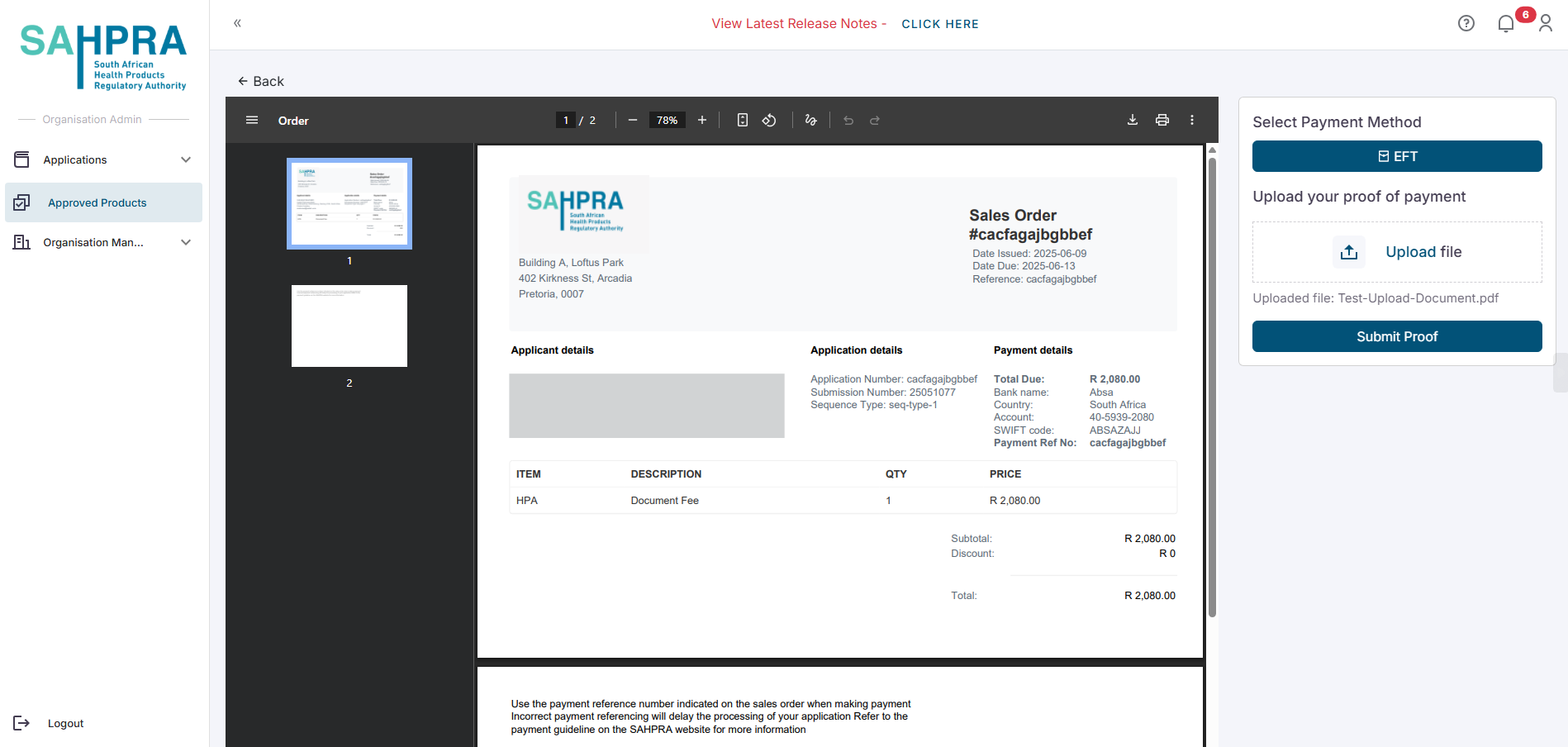Open the user profile icon
Screen dimensions: 1568x747
coord(1546,24)
